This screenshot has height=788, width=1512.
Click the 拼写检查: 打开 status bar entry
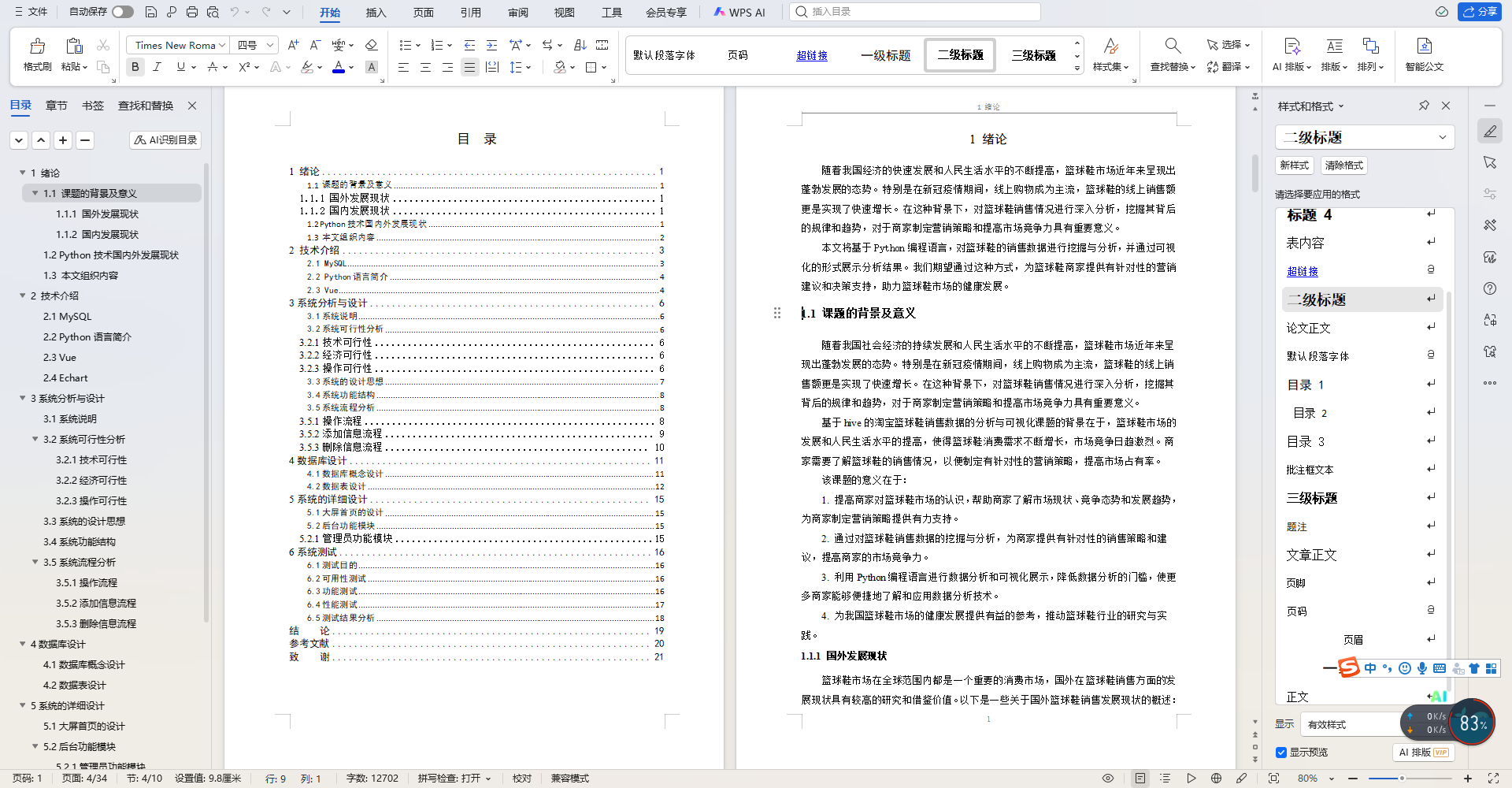click(x=454, y=779)
